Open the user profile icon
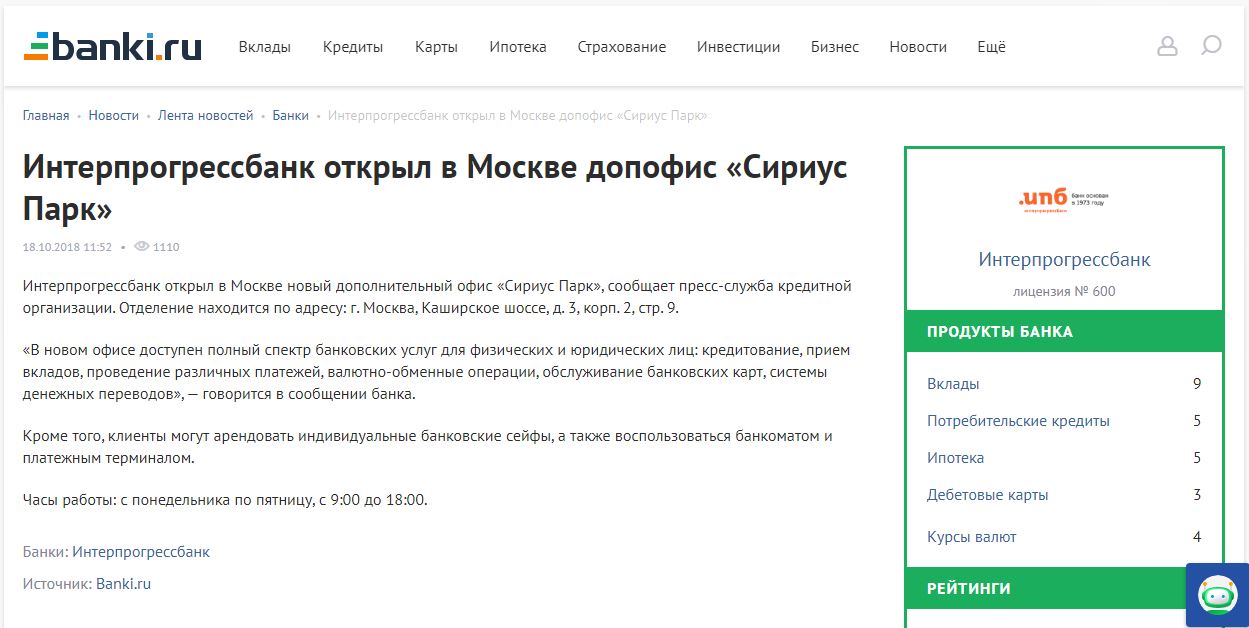 (x=1167, y=46)
